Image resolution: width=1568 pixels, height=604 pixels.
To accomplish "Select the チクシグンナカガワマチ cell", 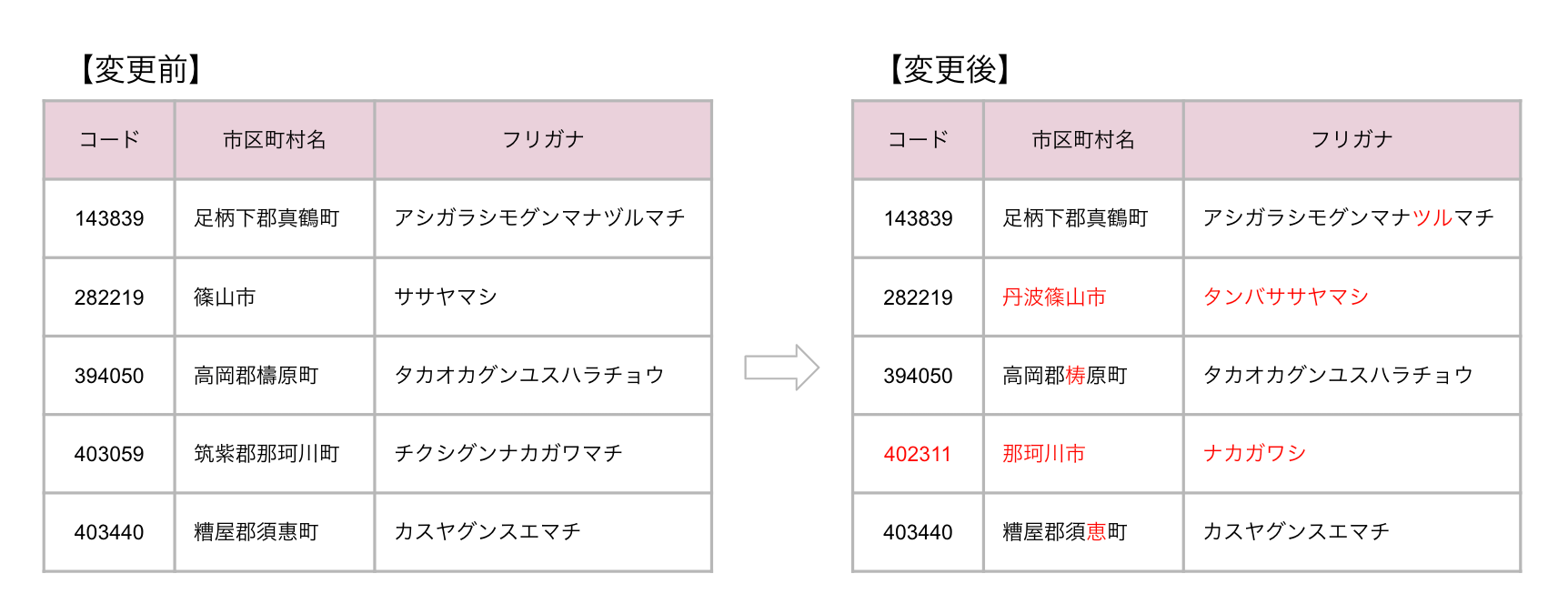I will pyautogui.click(x=508, y=454).
